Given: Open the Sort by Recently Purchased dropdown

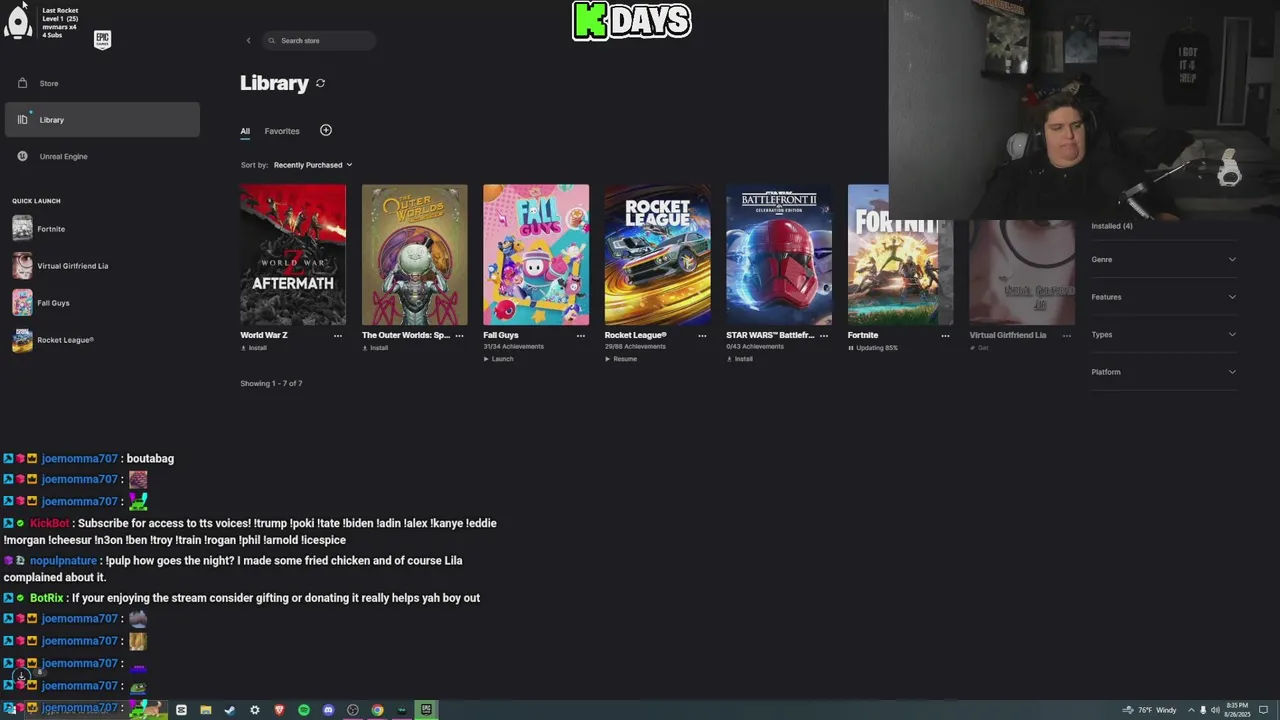Looking at the screenshot, I should click(x=312, y=165).
